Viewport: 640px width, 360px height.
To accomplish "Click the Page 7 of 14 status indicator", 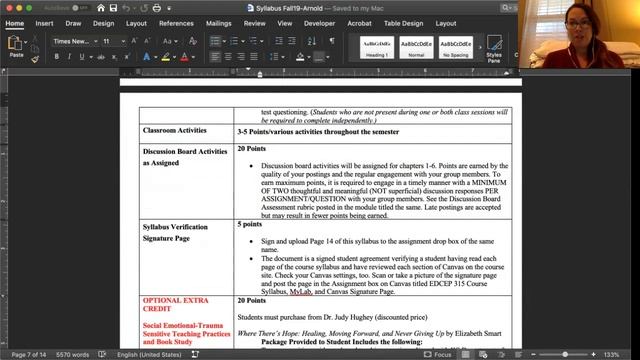I will (x=29, y=355).
